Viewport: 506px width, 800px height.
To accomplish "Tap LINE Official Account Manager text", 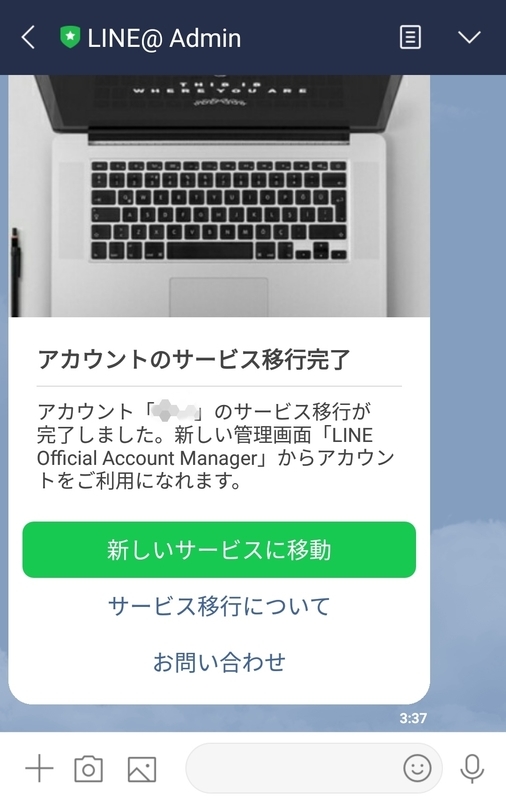I will pos(205,446).
